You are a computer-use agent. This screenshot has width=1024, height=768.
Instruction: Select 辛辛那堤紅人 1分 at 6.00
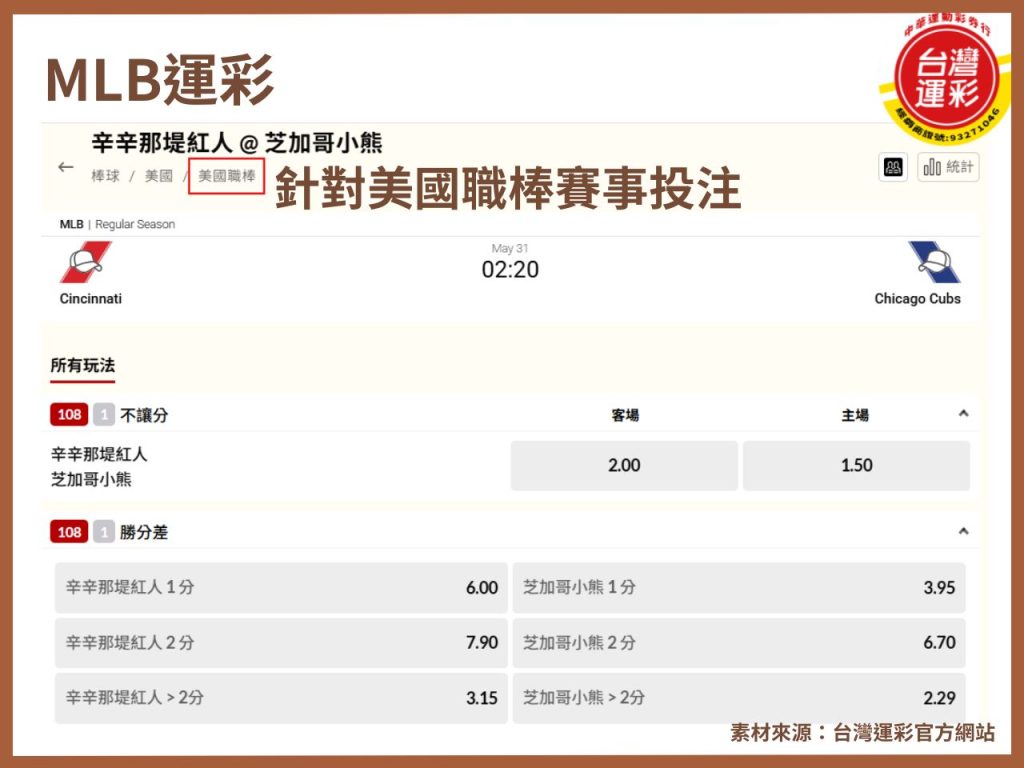point(281,587)
